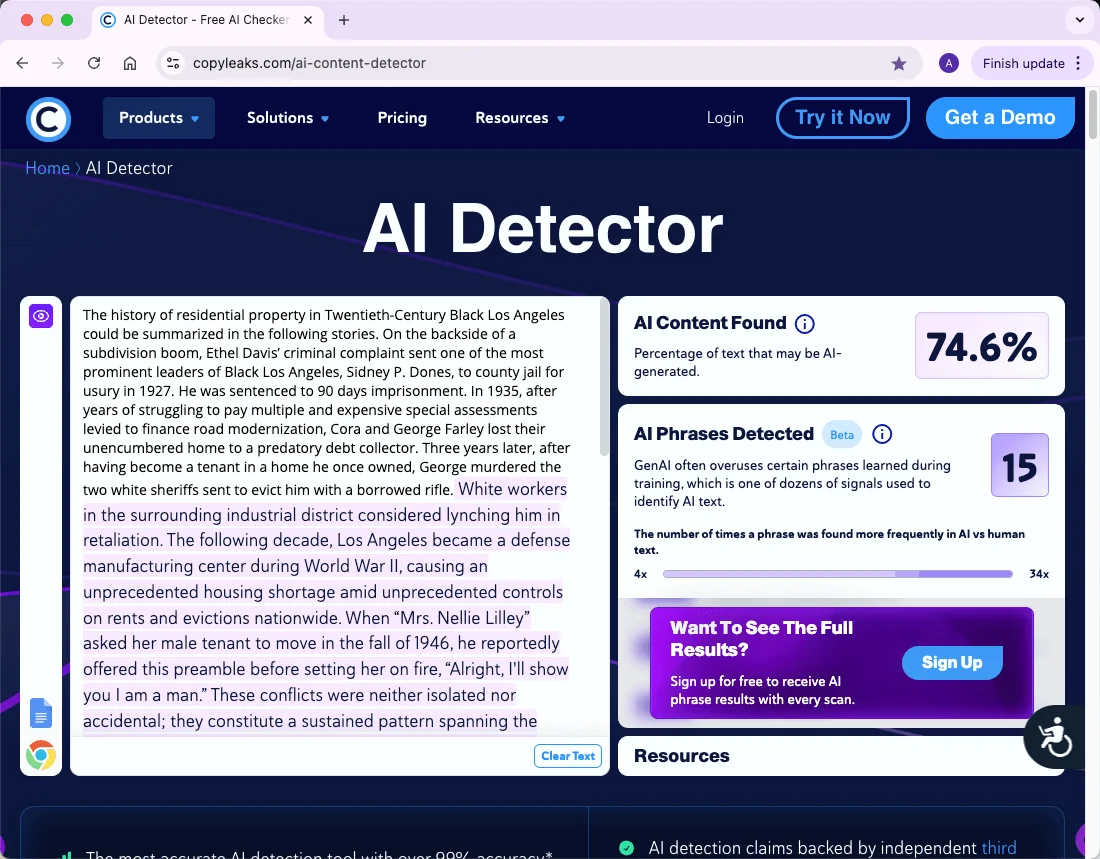Open info icon beside AI Content Found
This screenshot has width=1100, height=859.
click(805, 324)
